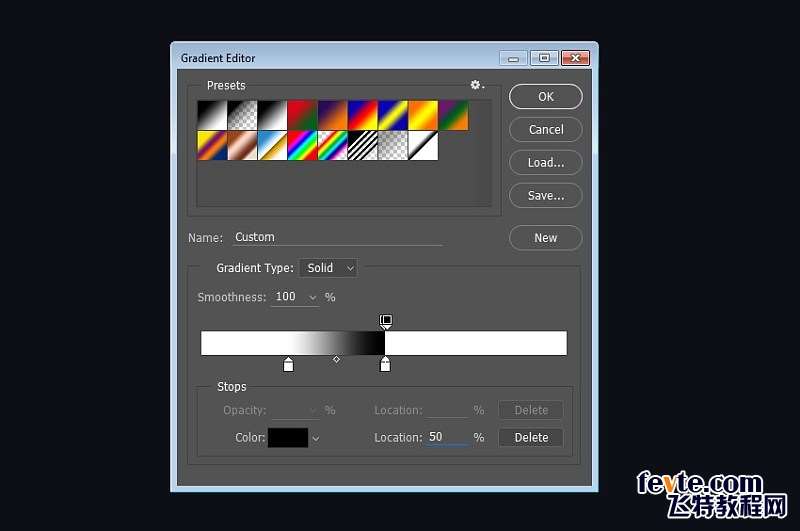
Task: Select the black-to-transparent checkerboard preset in top row
Action: [x=242, y=115]
